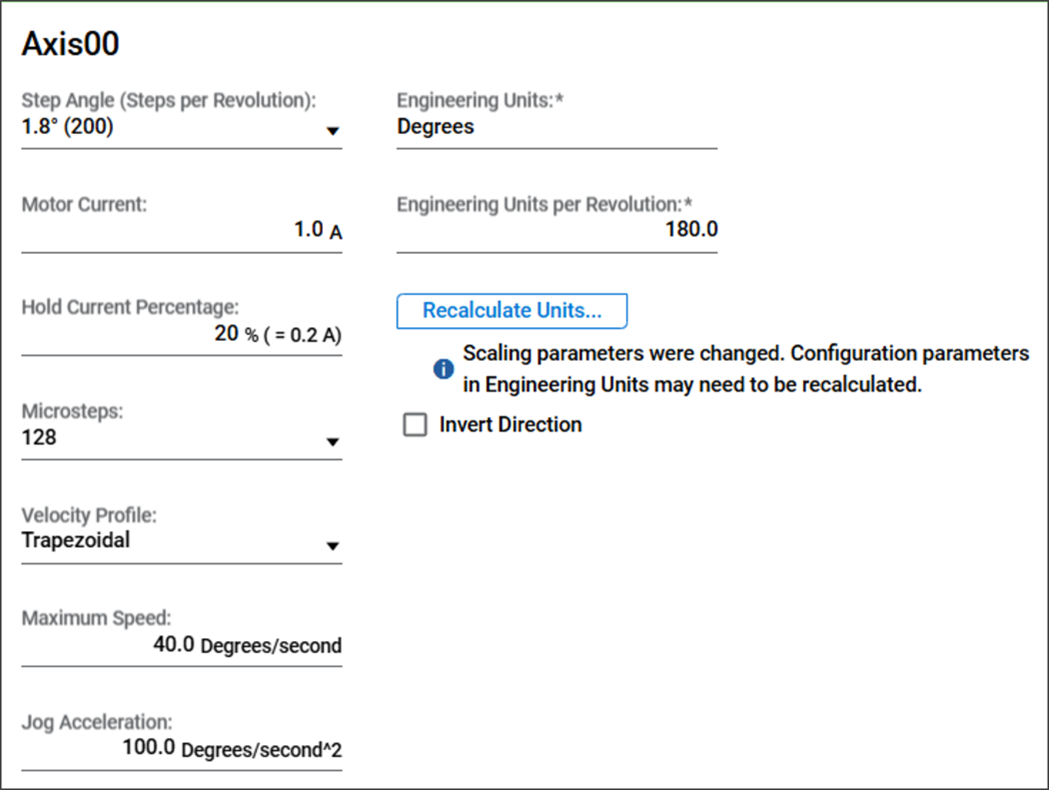Click the Degrees/second^2 unit label
Image resolution: width=1049 pixels, height=790 pixels.
[262, 750]
